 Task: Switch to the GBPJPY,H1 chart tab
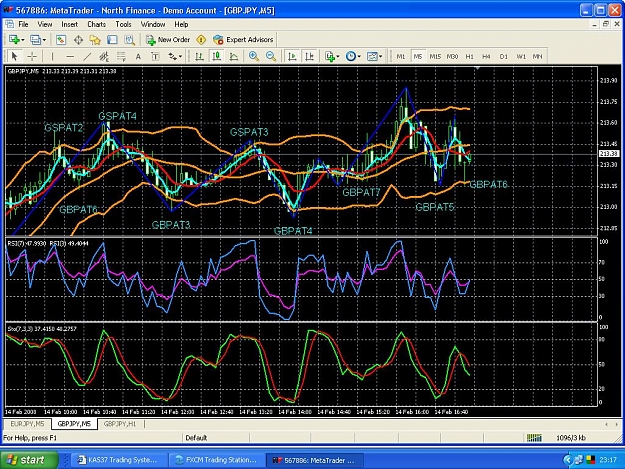click(x=120, y=424)
